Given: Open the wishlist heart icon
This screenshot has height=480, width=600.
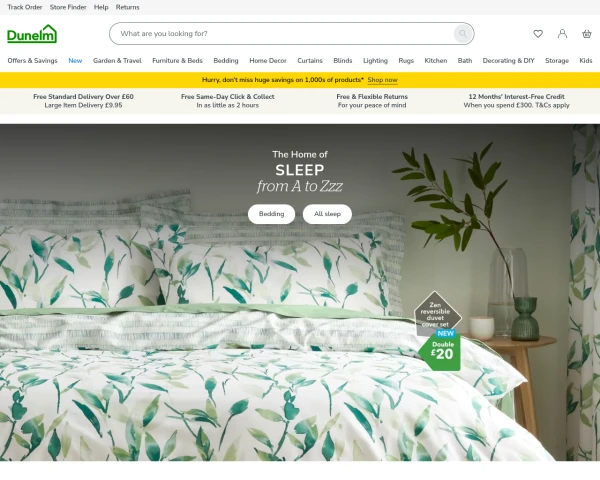Looking at the screenshot, I should (538, 34).
